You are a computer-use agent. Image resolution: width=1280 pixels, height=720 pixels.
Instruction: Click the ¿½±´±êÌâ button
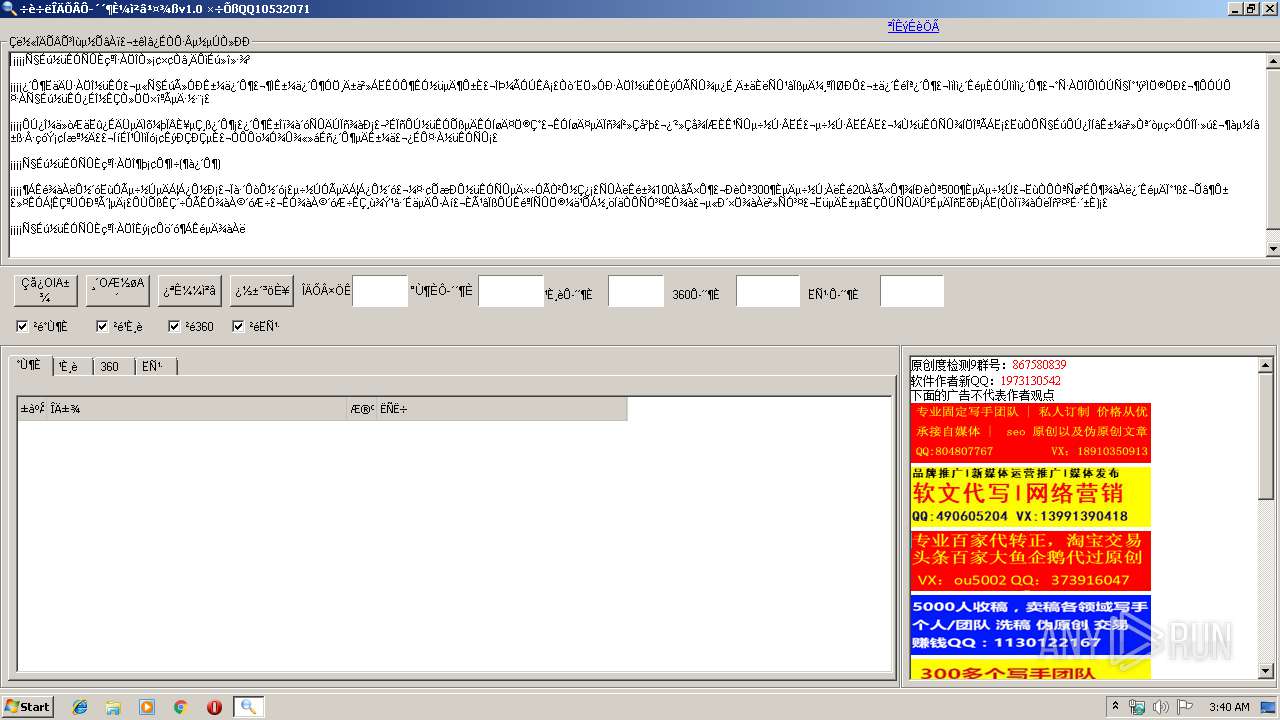(x=262, y=290)
